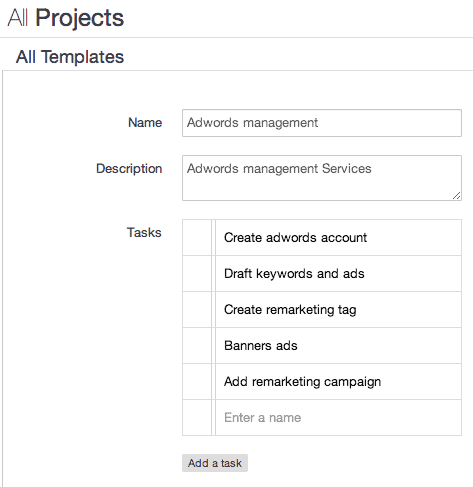Grab the Description textarea resize handle

pyautogui.click(x=457, y=196)
